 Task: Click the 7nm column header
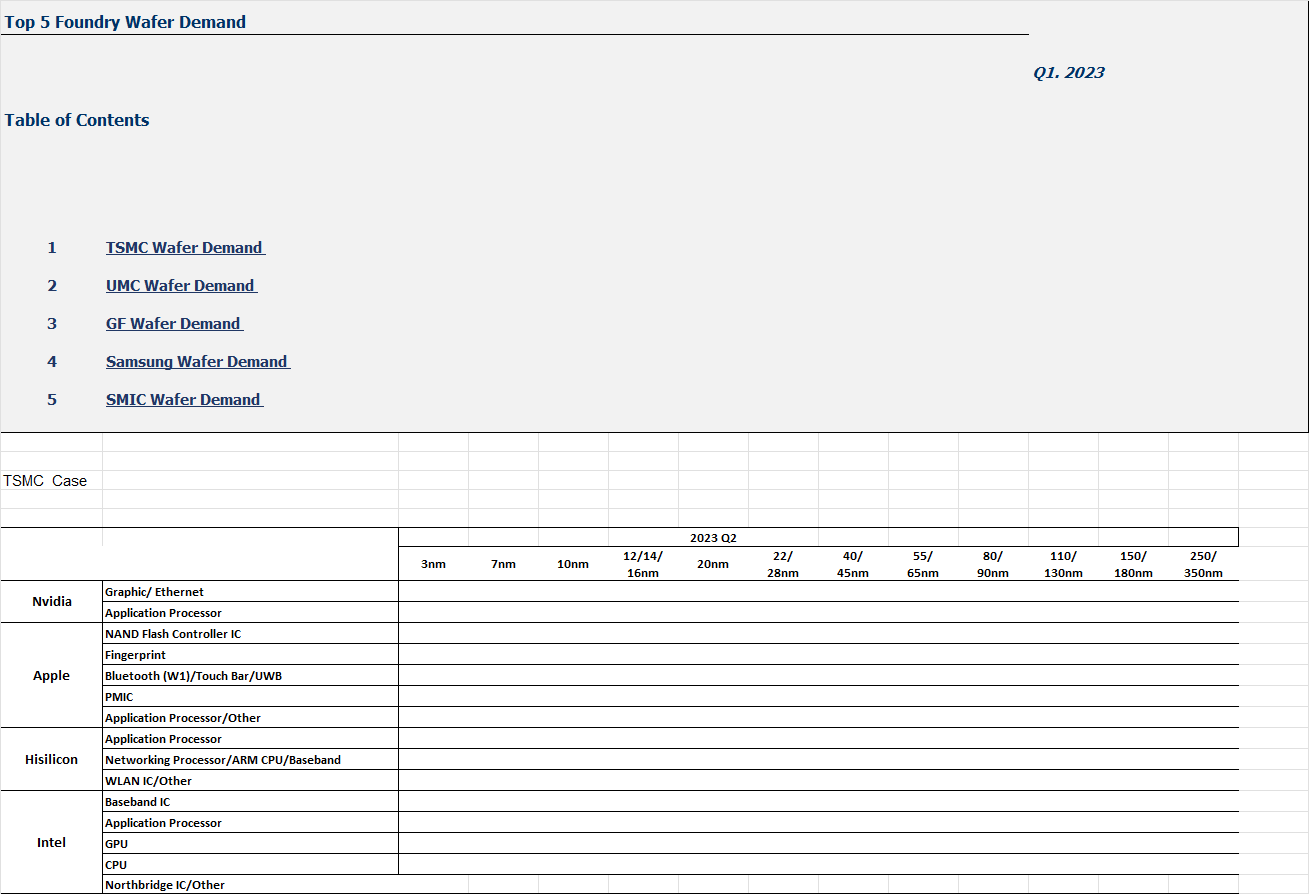click(x=503, y=564)
